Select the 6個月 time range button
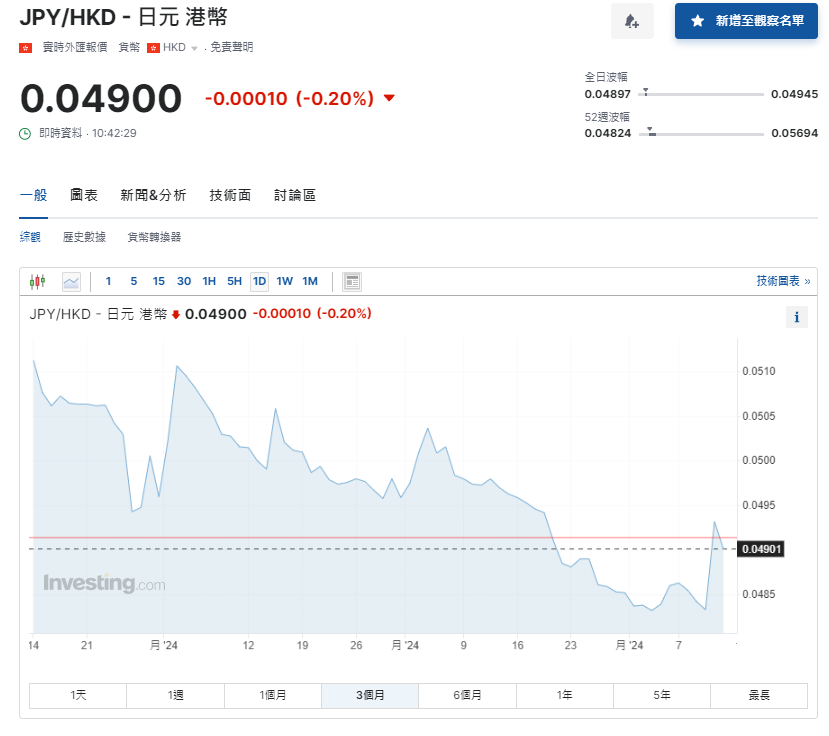829x736 pixels. tap(467, 695)
